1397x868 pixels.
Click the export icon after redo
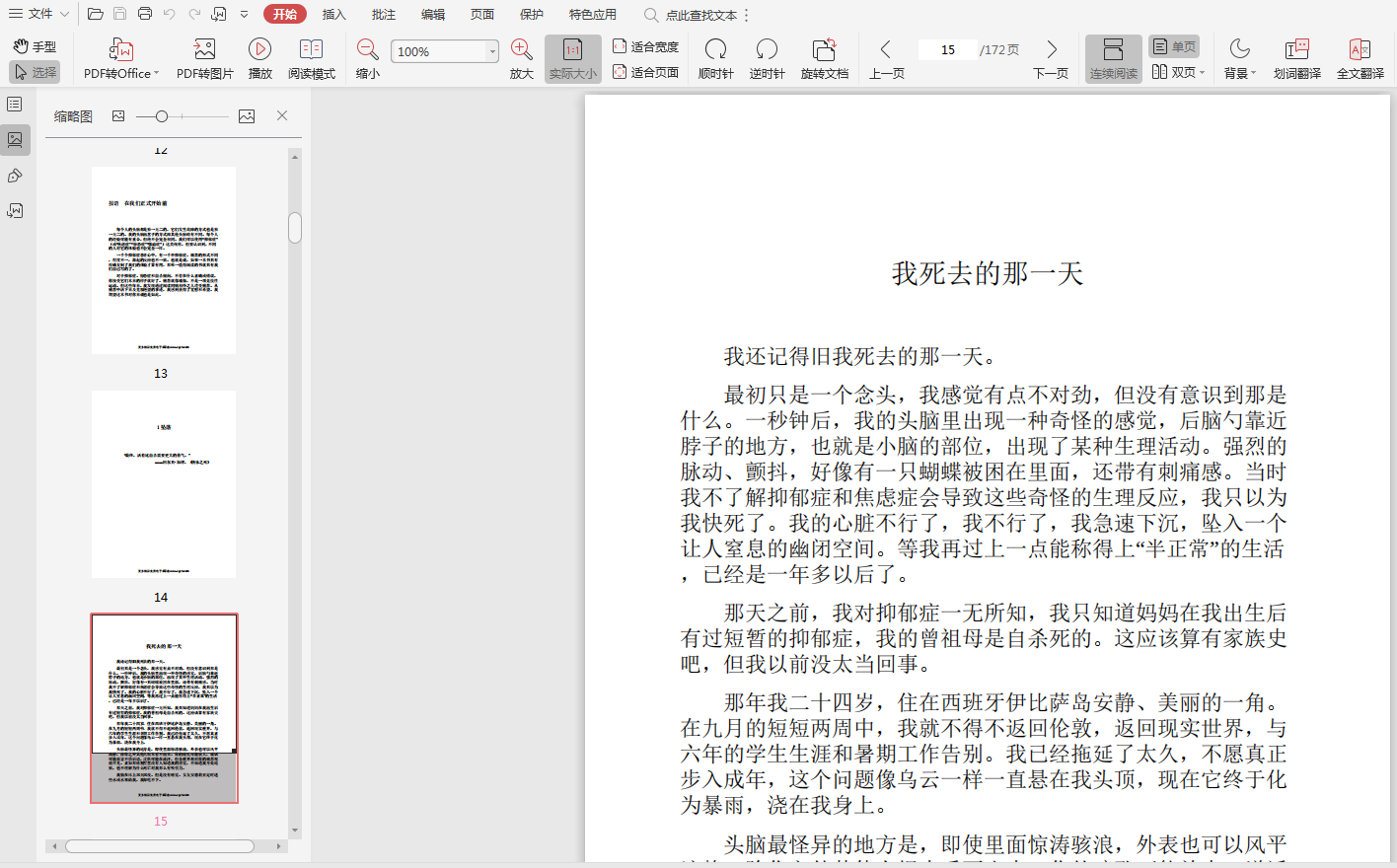click(219, 14)
